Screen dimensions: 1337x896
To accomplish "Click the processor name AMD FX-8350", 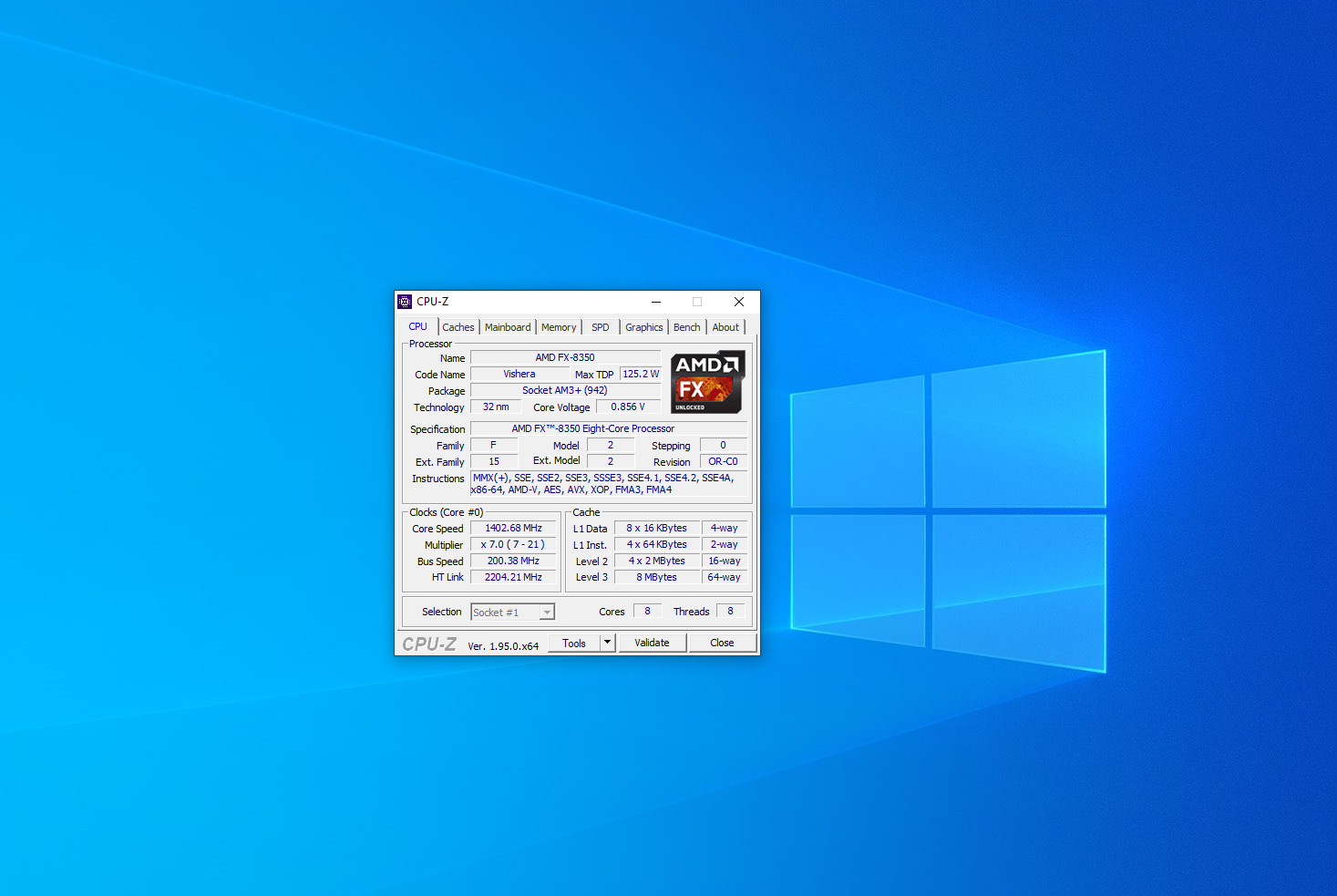I will click(565, 357).
